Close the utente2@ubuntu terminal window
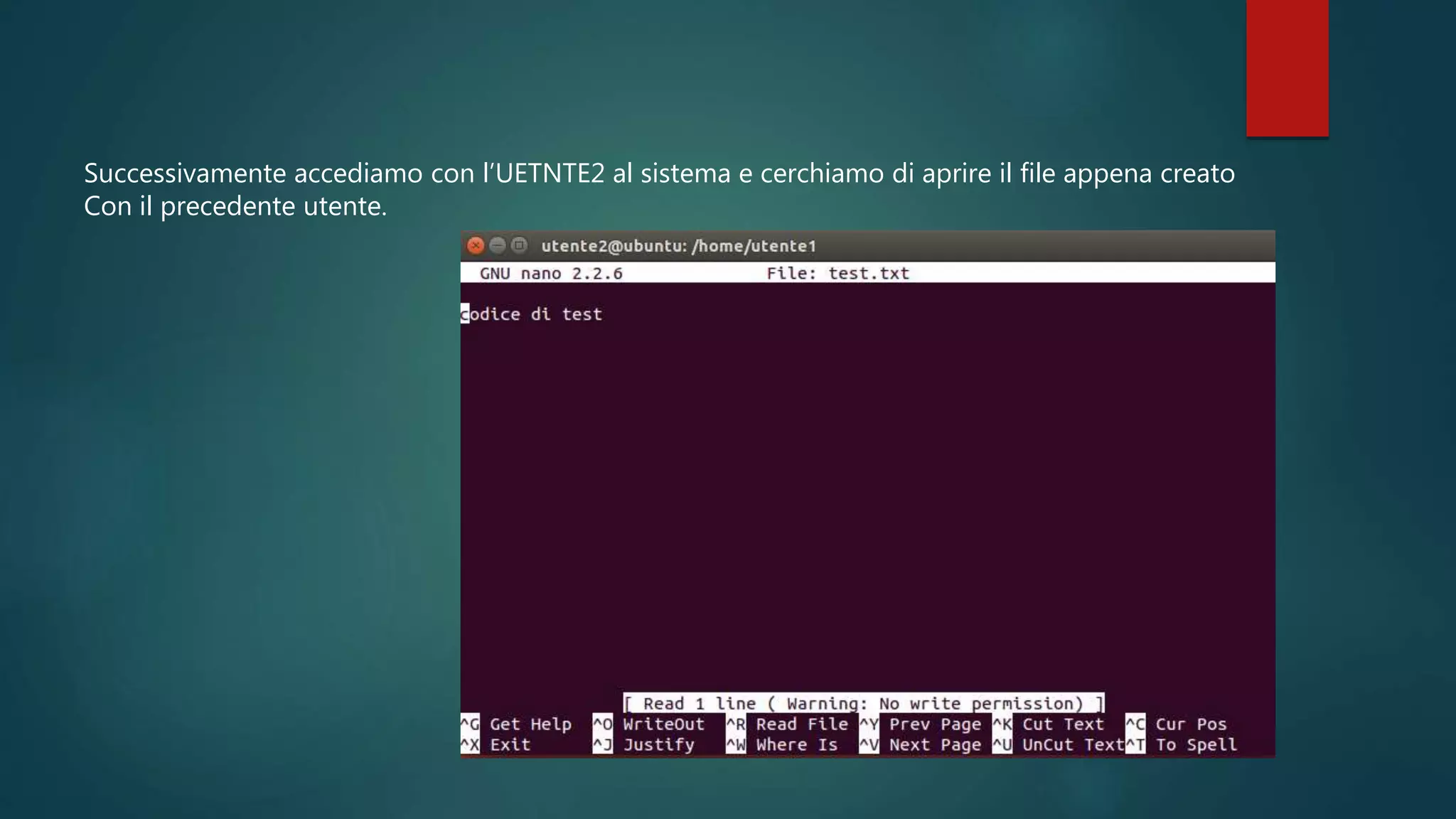This screenshot has width=1456, height=819. pyautogui.click(x=476, y=246)
